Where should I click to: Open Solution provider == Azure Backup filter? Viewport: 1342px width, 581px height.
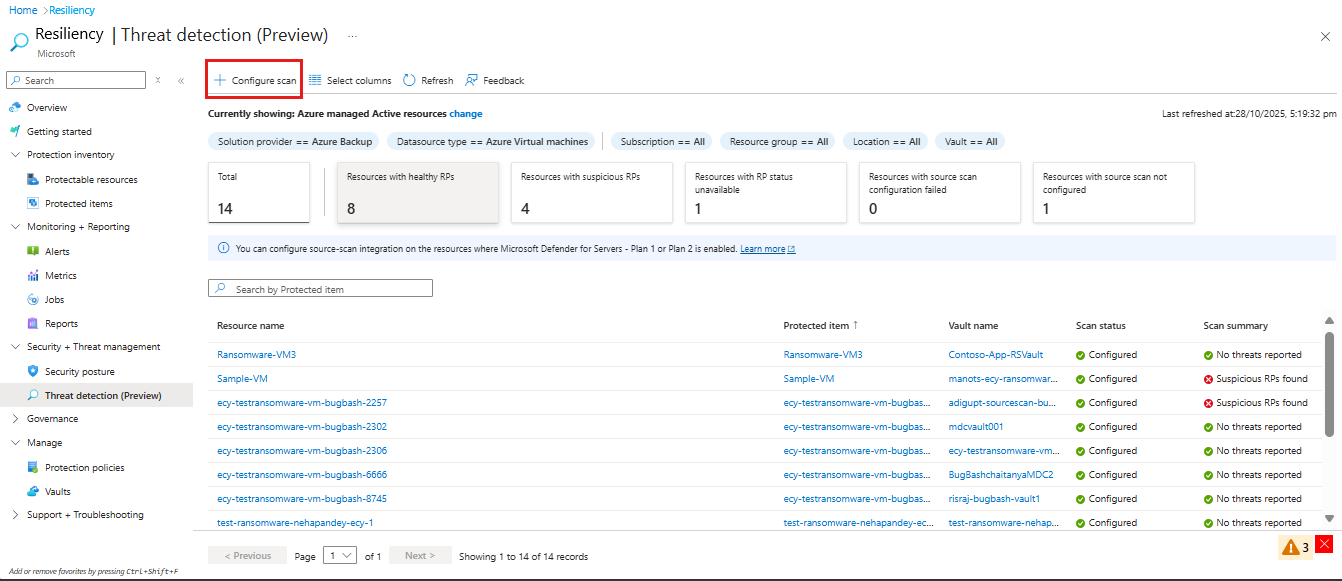click(294, 142)
